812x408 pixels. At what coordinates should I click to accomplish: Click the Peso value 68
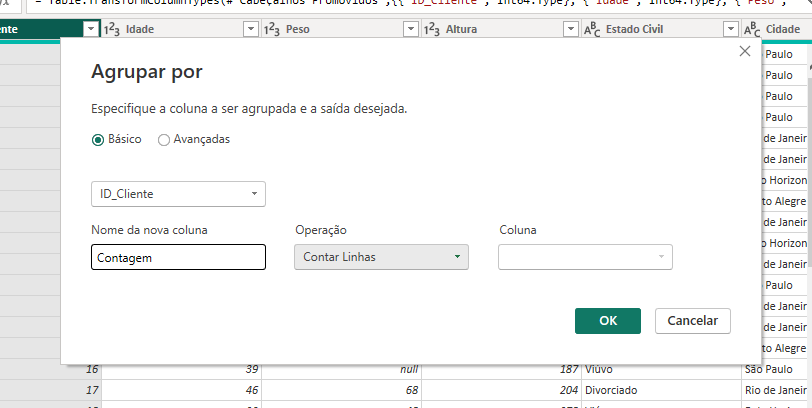coord(412,390)
